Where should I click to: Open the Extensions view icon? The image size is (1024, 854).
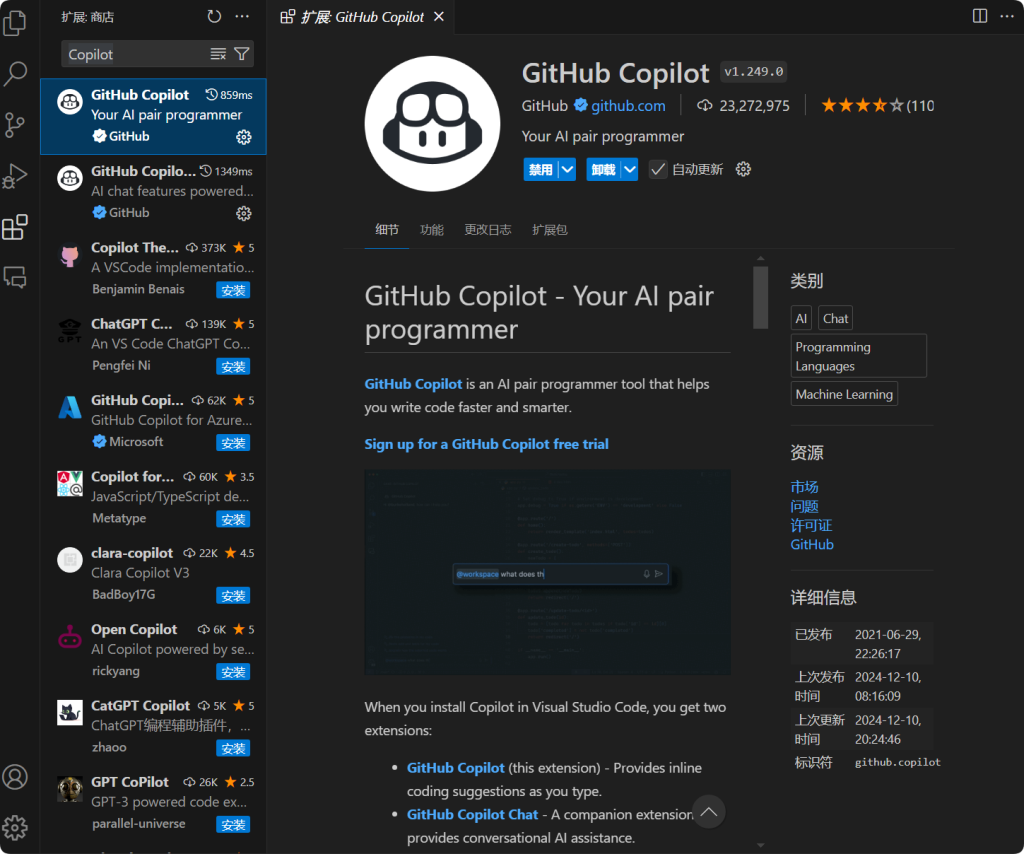pyautogui.click(x=15, y=227)
